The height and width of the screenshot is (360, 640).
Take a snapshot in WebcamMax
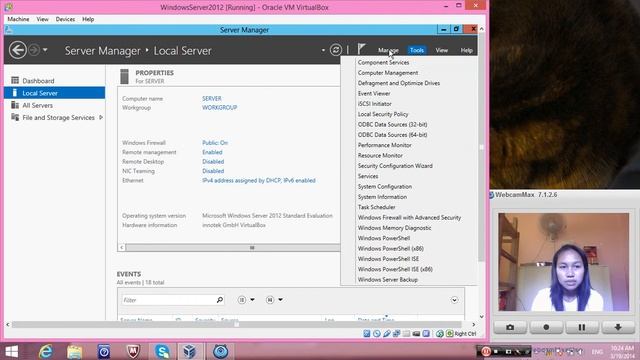click(510, 327)
